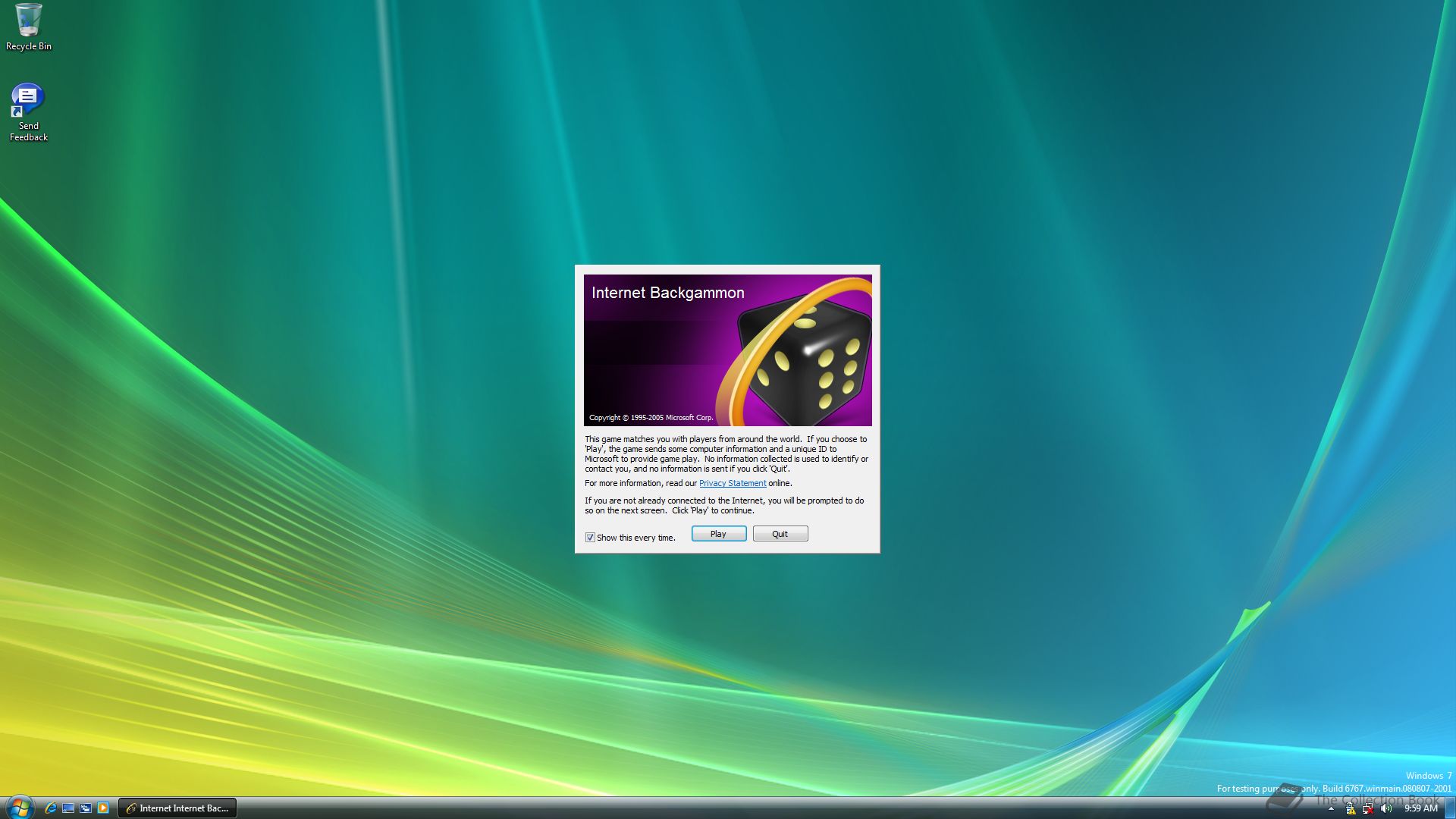The image size is (1456, 819).
Task: Uncheck the "Show this every time" checkbox
Action: (590, 538)
